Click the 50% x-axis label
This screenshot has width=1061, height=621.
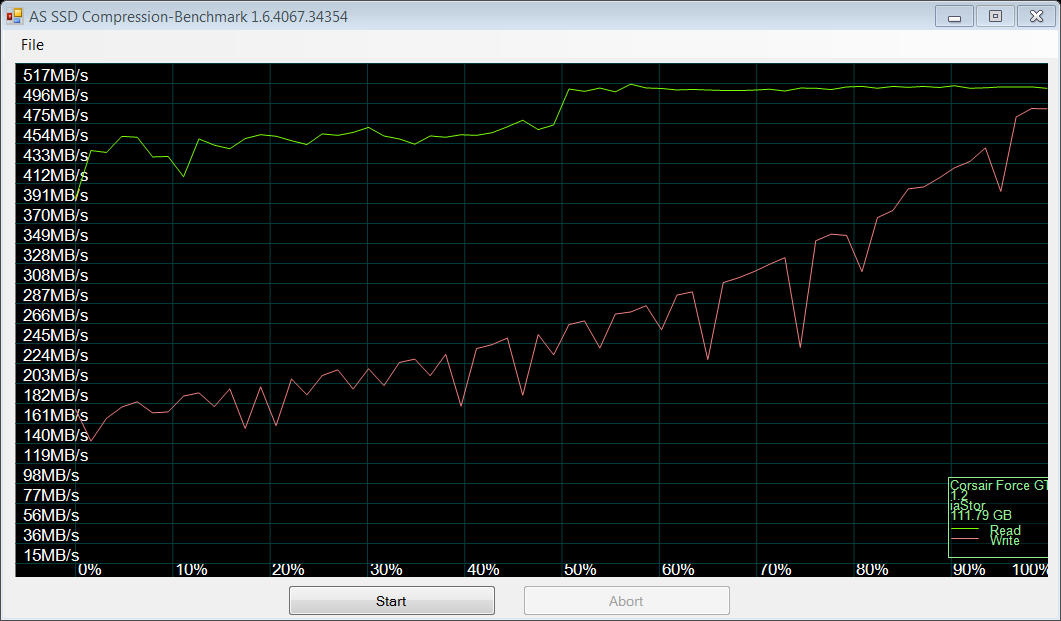point(580,570)
